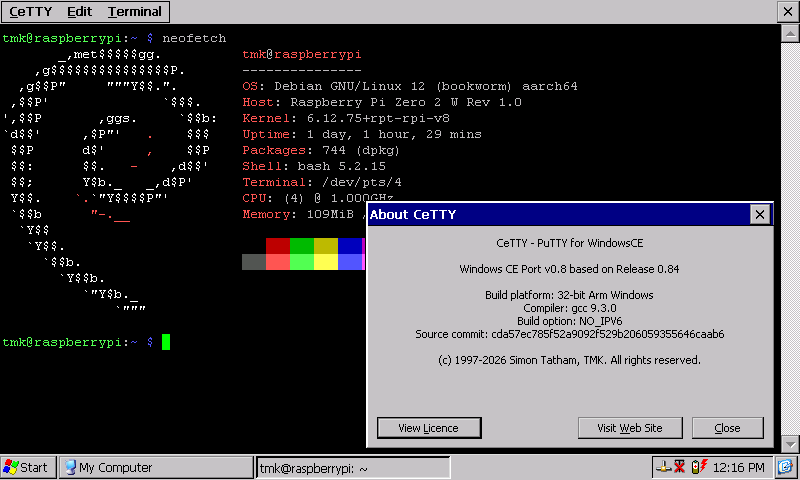Close the CeTTY main window
Screen dimensions: 800x480
click(x=788, y=11)
